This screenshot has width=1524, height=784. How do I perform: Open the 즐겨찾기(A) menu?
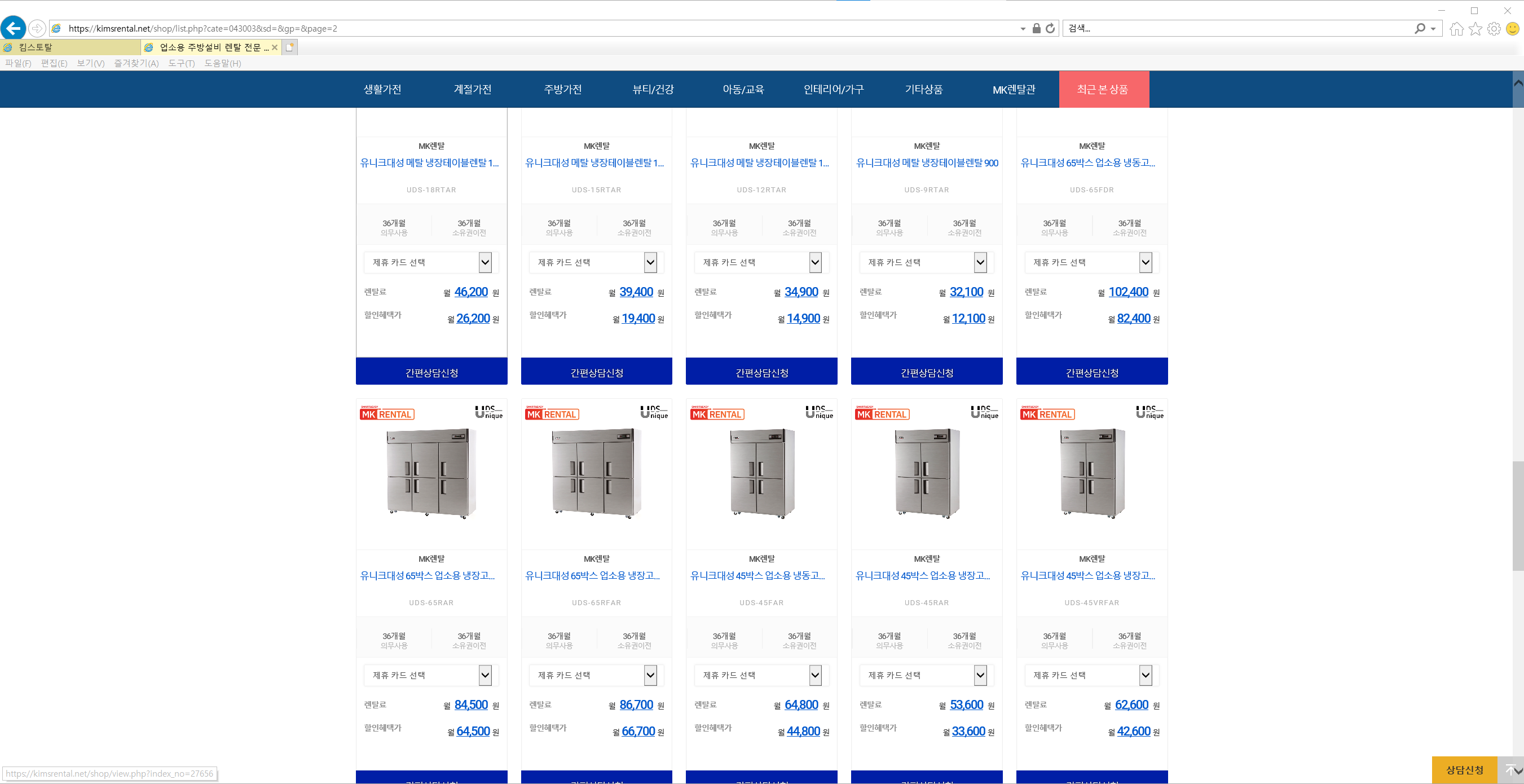click(x=136, y=63)
